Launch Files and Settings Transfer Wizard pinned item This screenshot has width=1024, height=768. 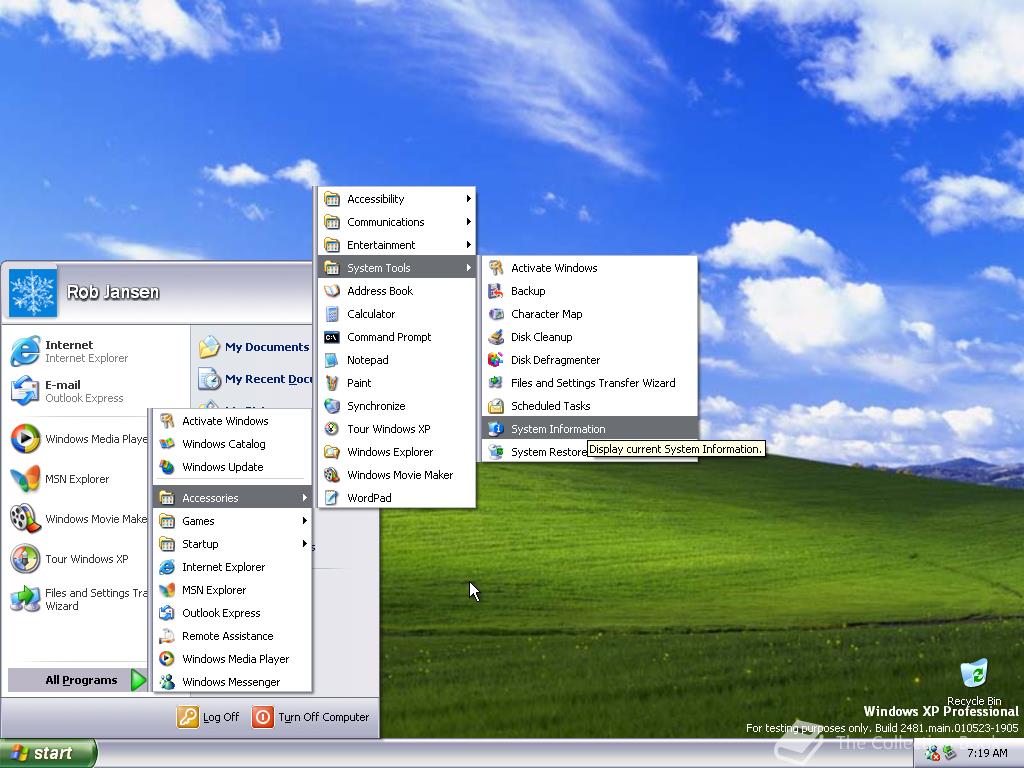point(77,599)
